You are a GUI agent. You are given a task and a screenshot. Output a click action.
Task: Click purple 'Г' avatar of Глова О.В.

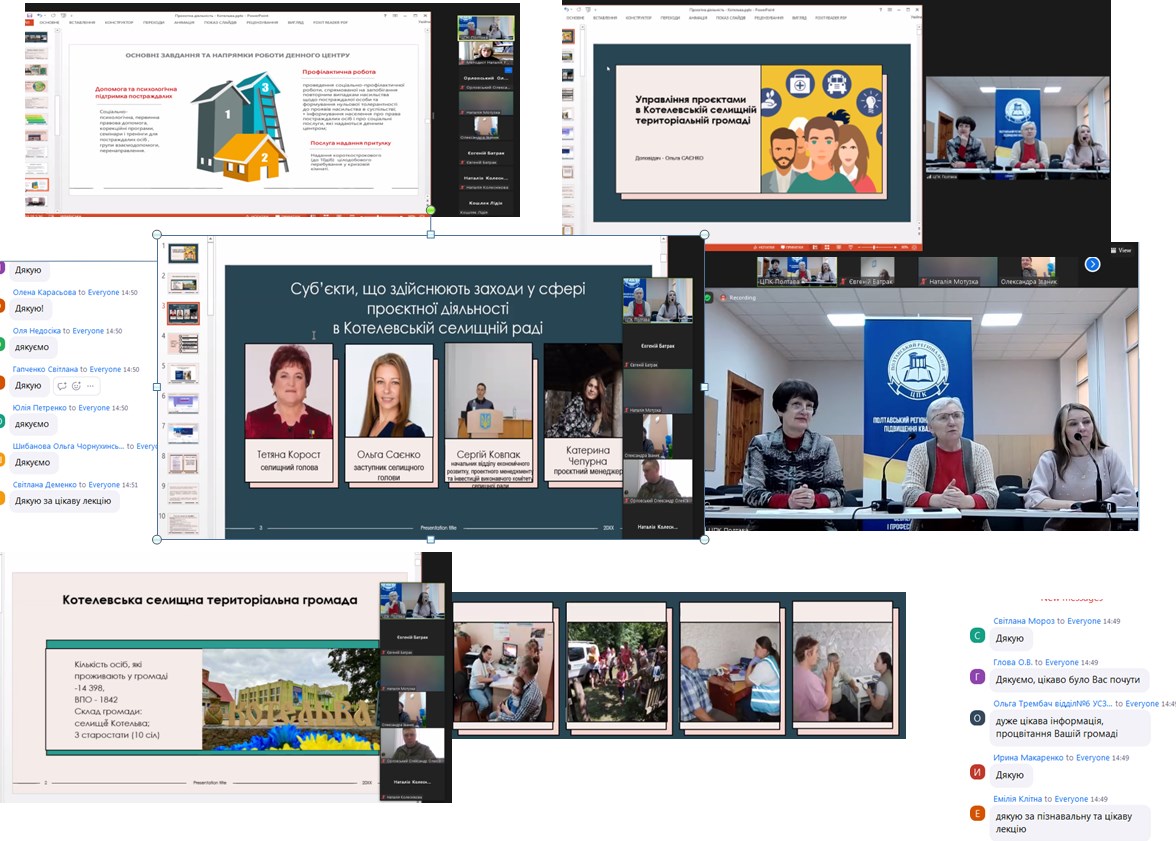[x=977, y=677]
